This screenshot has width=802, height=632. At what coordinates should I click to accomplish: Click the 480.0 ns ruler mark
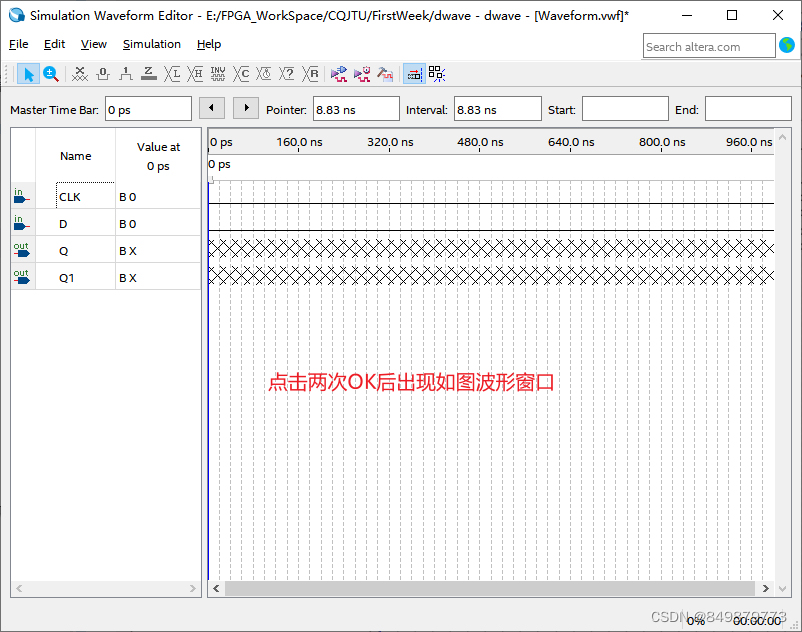[x=480, y=142]
